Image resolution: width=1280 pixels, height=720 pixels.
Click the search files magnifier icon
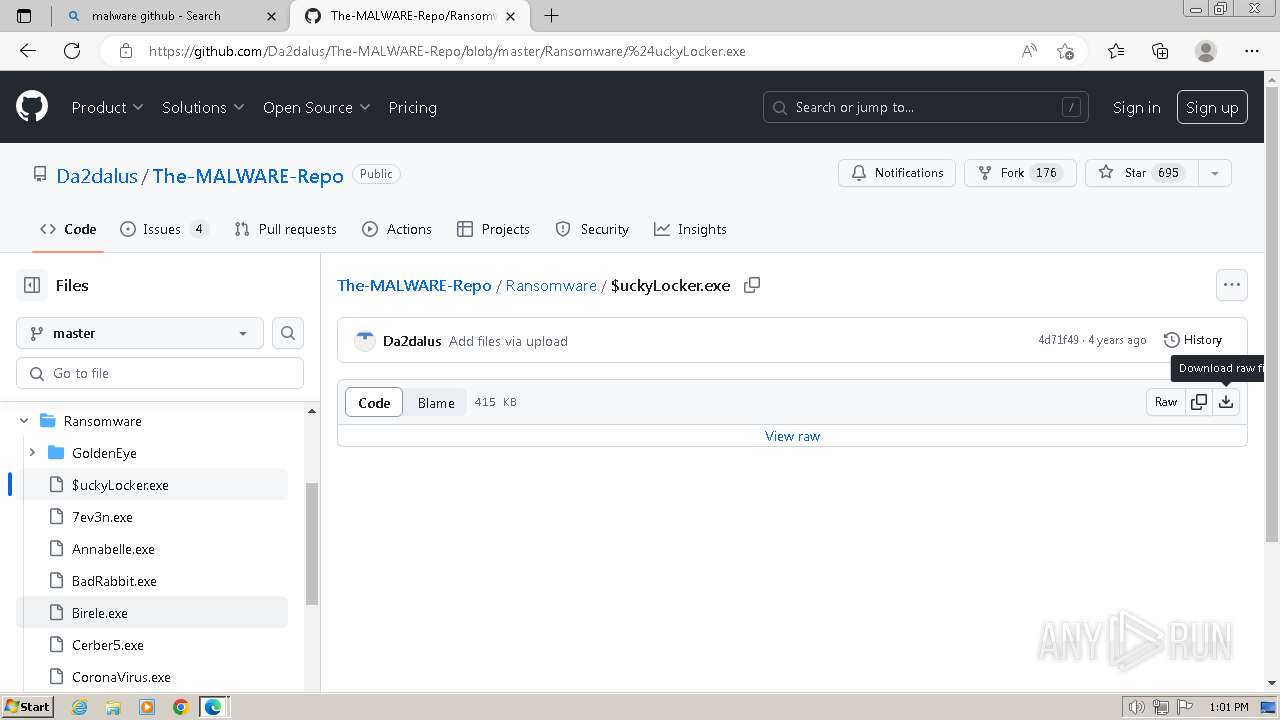click(288, 333)
